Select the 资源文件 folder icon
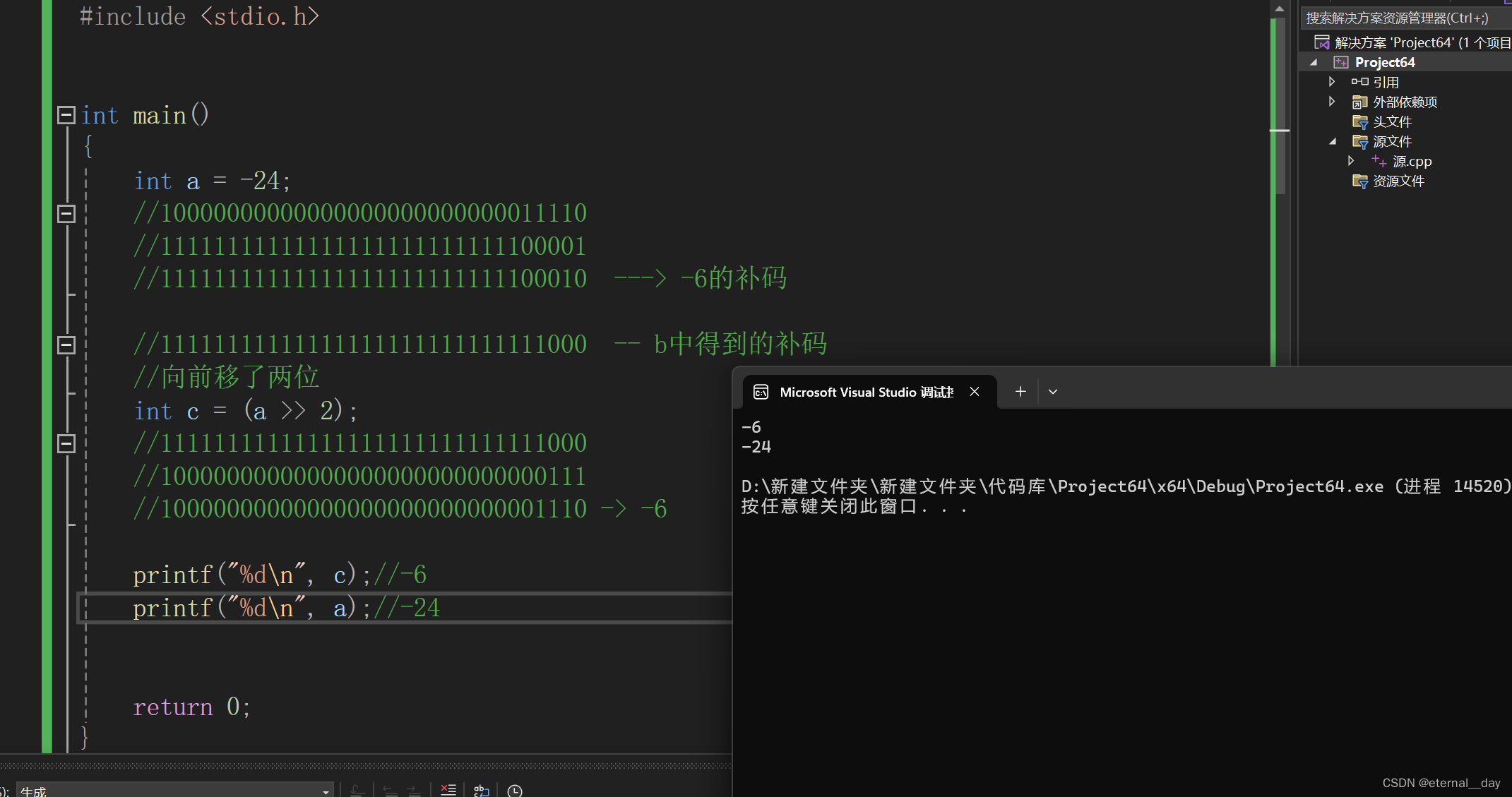This screenshot has height=797, width=1512. pyautogui.click(x=1359, y=181)
